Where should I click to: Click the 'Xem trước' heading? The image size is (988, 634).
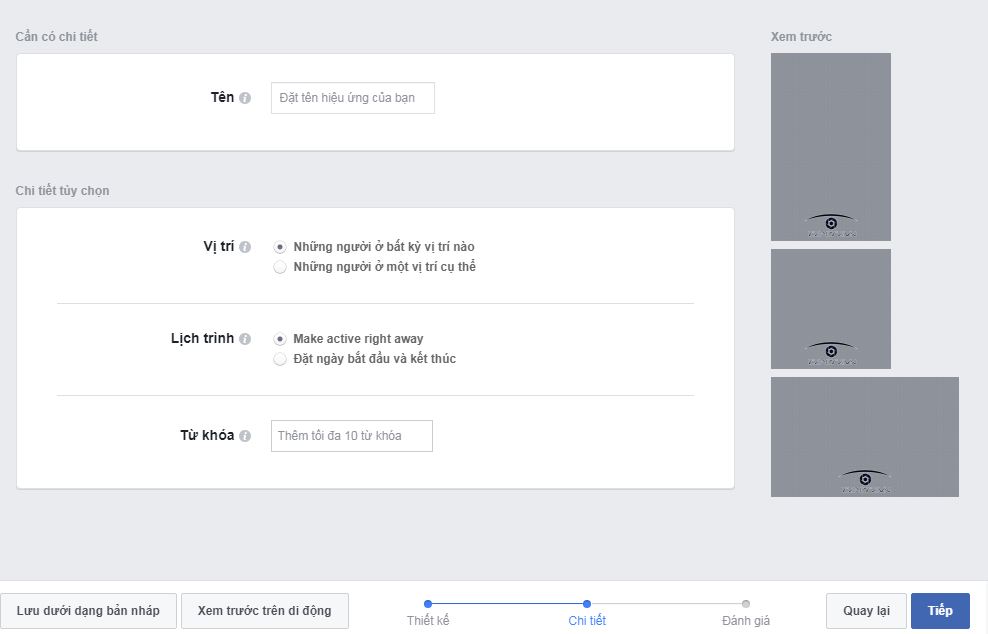(801, 37)
